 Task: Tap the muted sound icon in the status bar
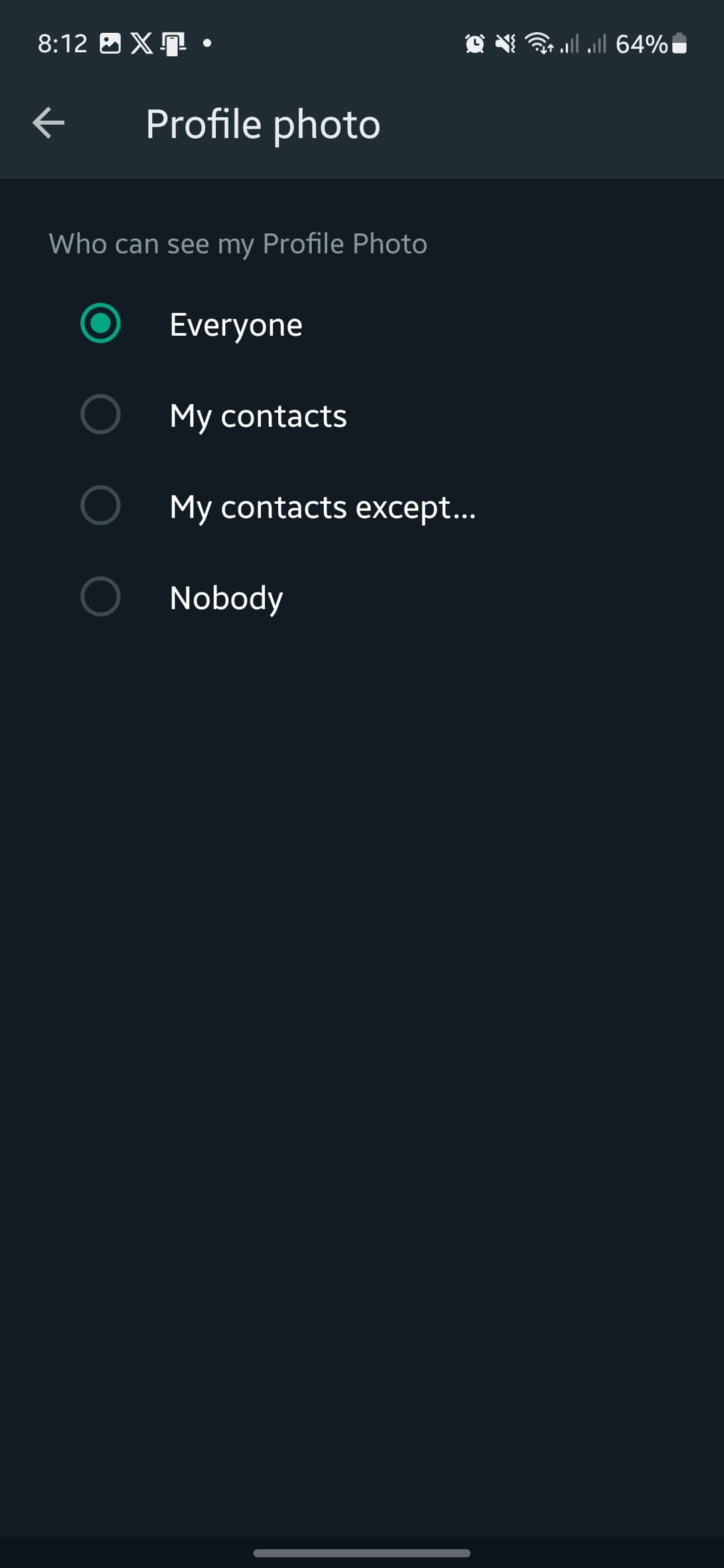click(506, 43)
